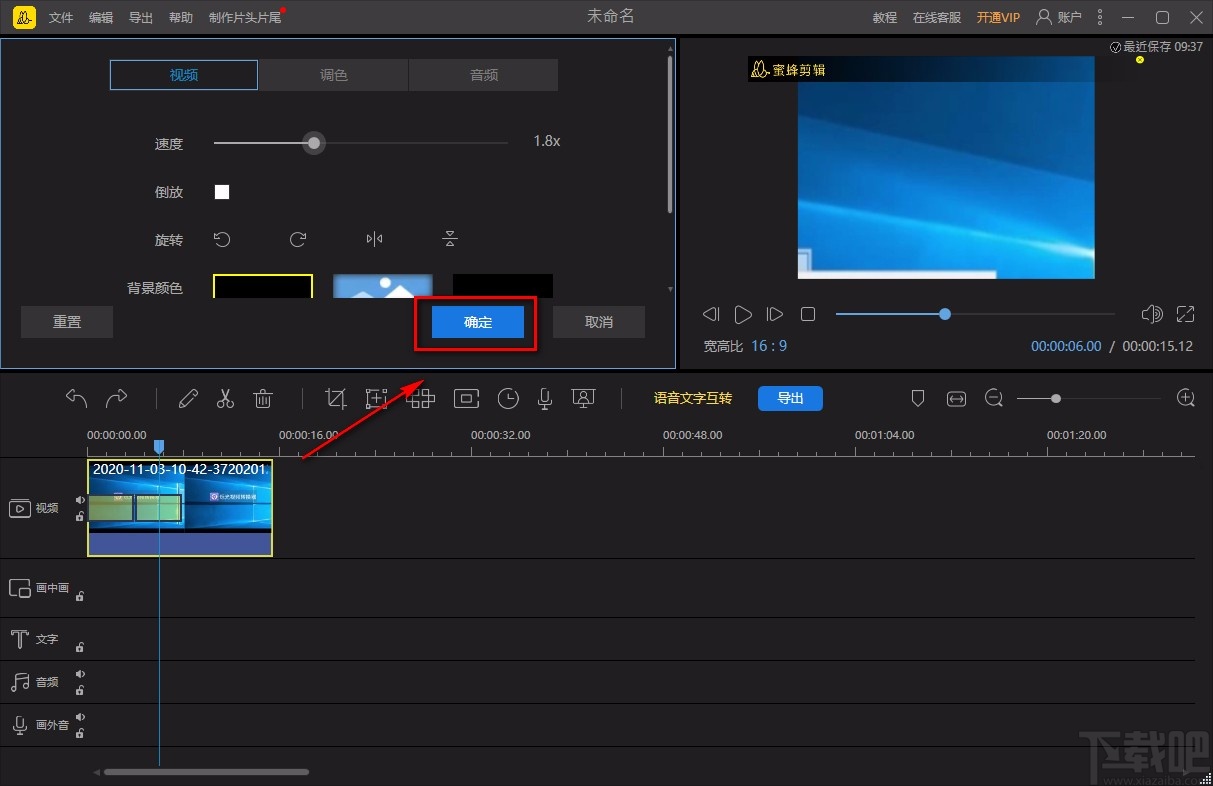Screen dimensions: 1213x786
Task: Mute the audio track
Action: click(80, 674)
